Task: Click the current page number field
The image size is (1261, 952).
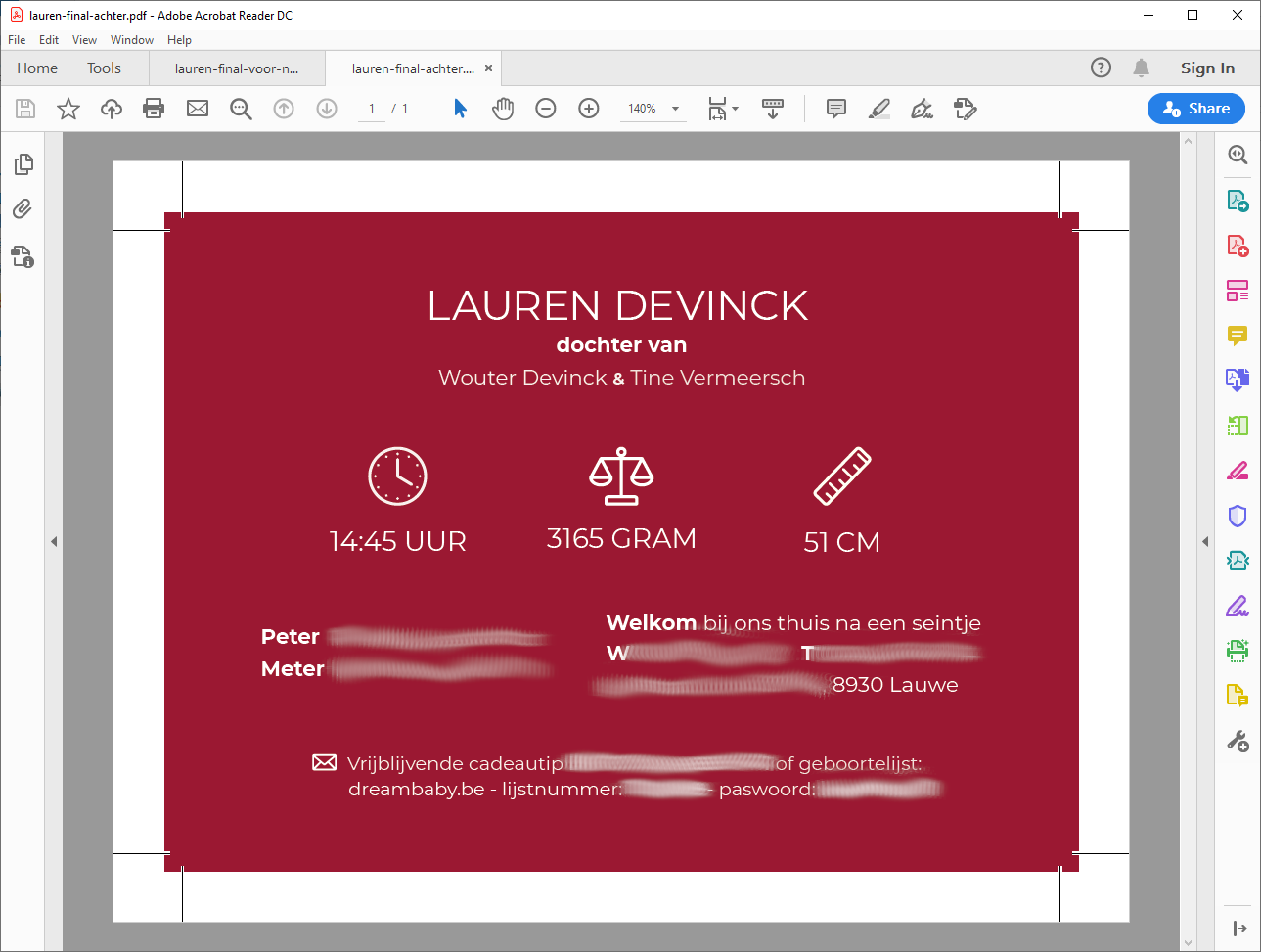Action: (372, 109)
